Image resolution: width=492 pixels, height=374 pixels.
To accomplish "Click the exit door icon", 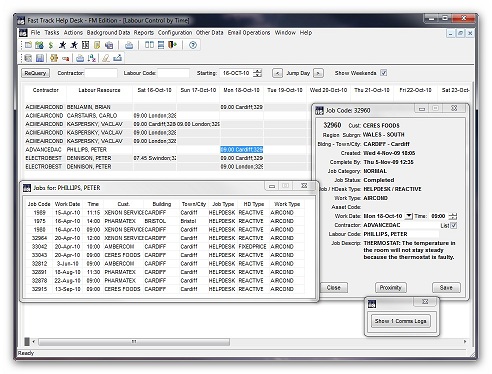I will click(172, 45).
